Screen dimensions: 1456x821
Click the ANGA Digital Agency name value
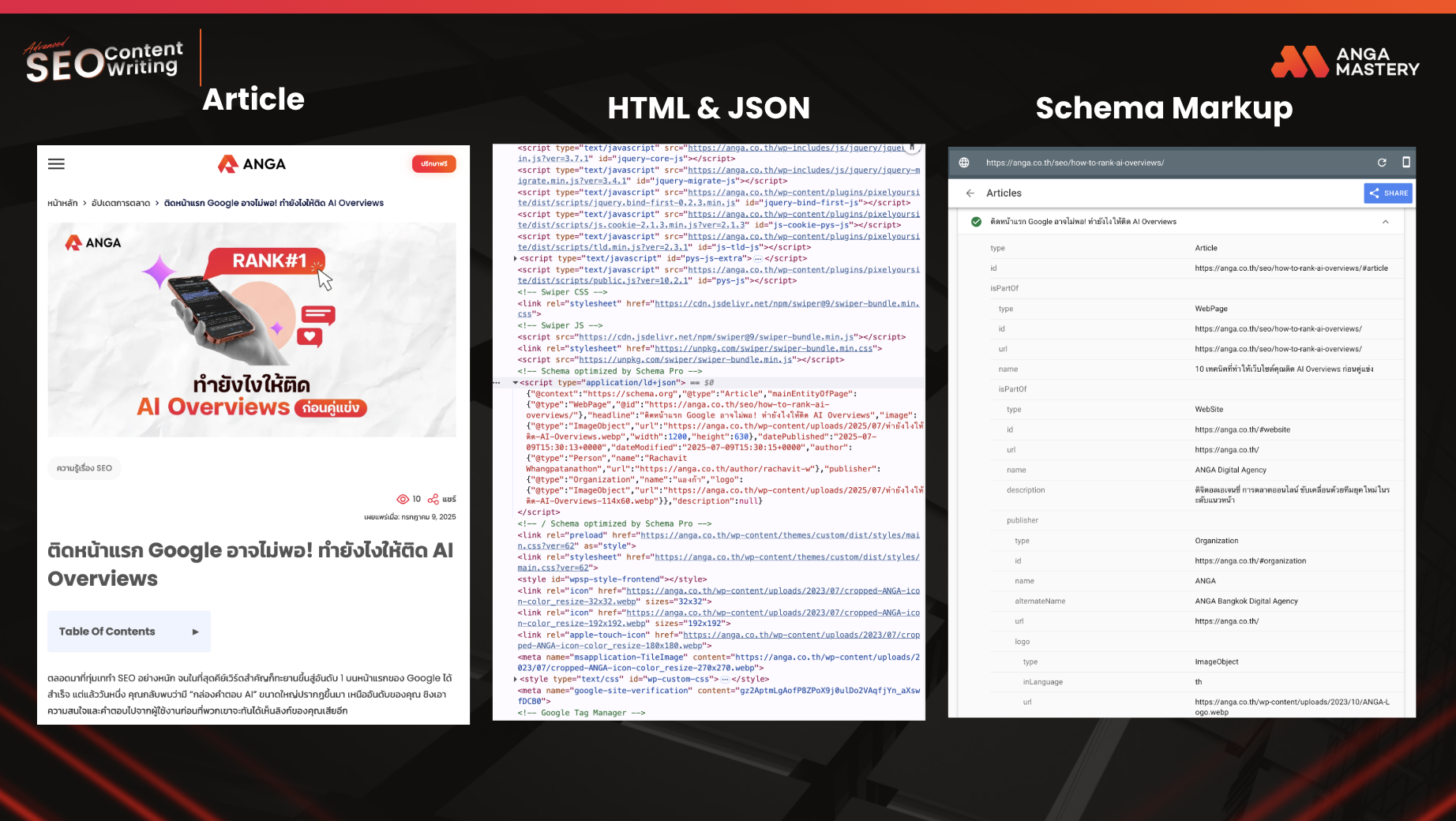(x=1230, y=470)
